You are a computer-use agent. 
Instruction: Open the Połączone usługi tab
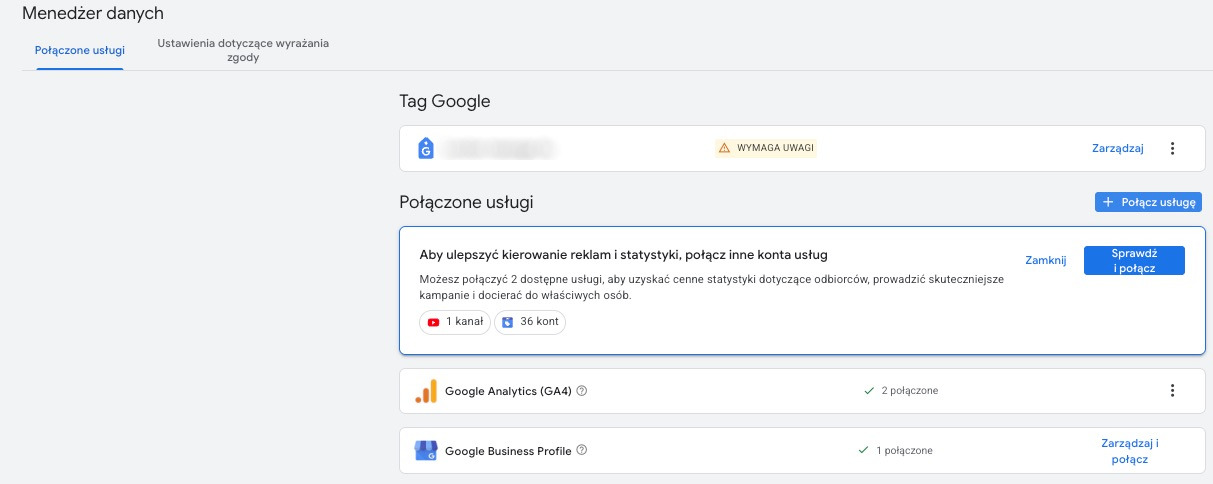click(x=80, y=50)
